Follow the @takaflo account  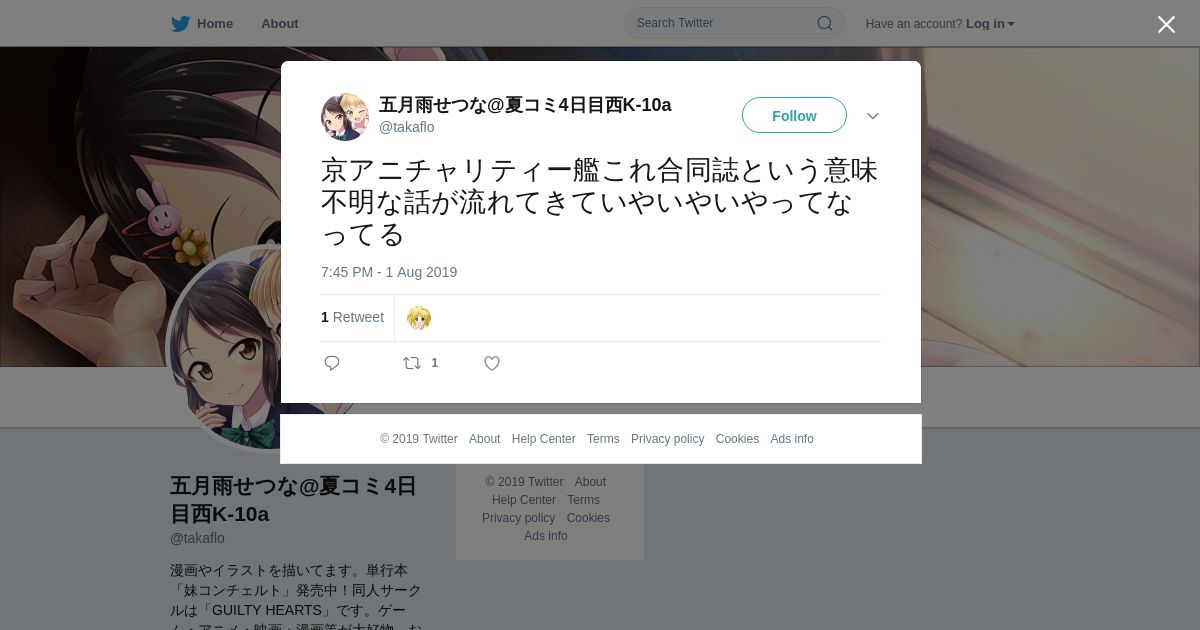pos(794,115)
